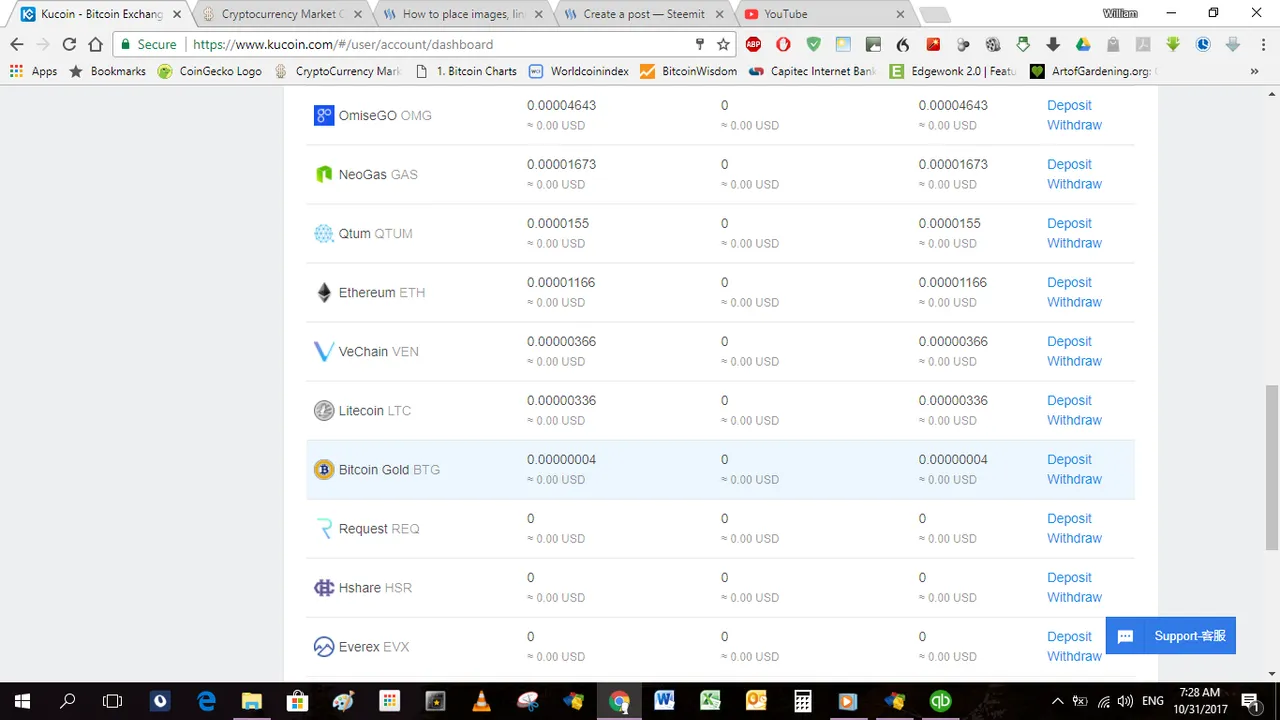Withdraw NeoGas GAS
This screenshot has width=1280, height=720.
click(x=1074, y=184)
